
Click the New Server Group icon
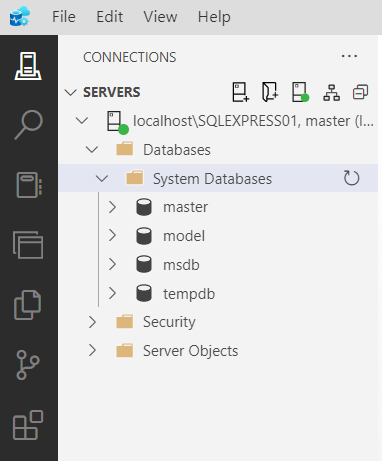pos(270,92)
